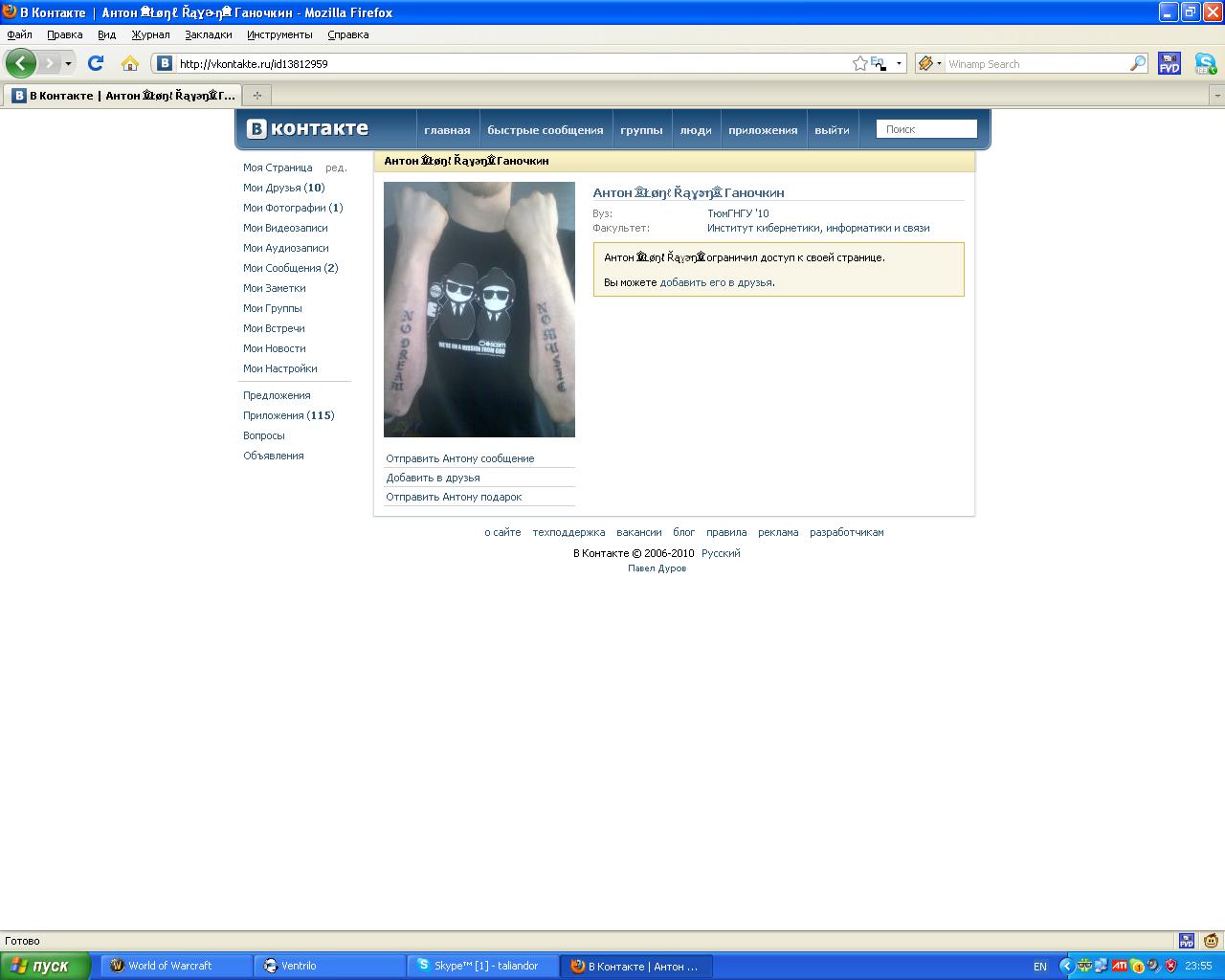
Task: Open the Инструменты menu
Action: click(279, 34)
